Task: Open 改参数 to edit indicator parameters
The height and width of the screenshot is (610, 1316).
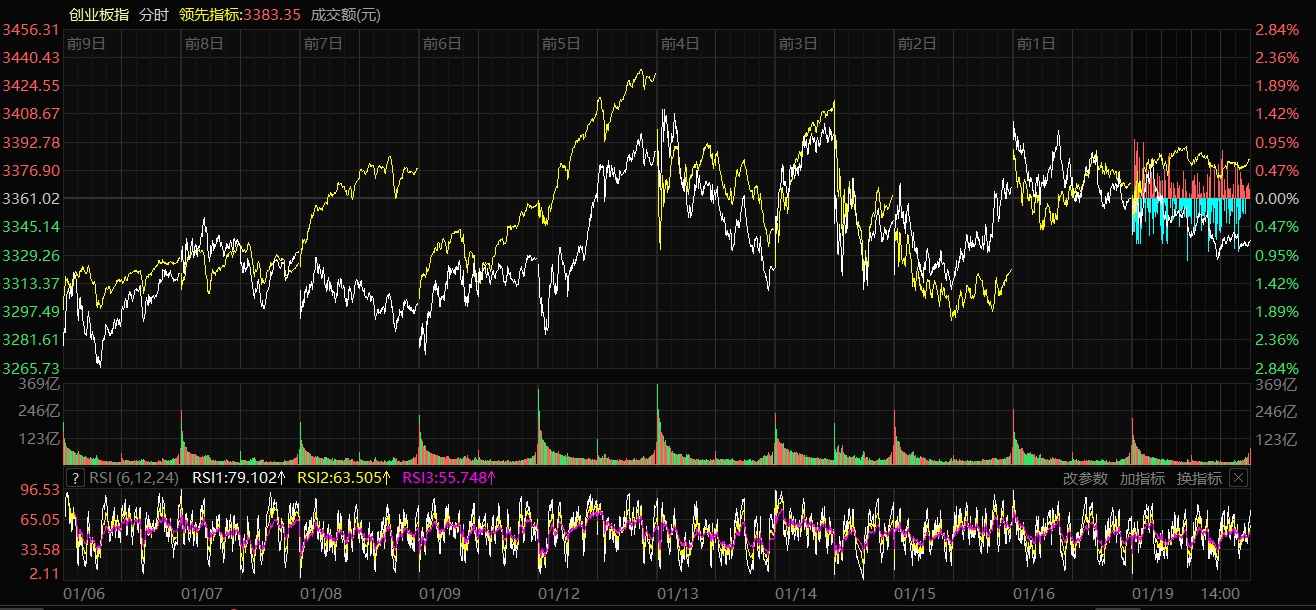Action: [x=1085, y=478]
